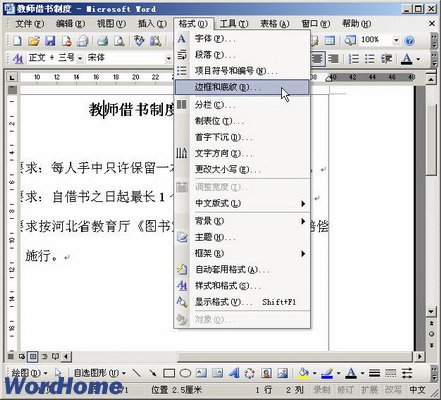Click the Select Objects pointer icon
Image resolution: width=441 pixels, height=400 pixels.
[58, 373]
